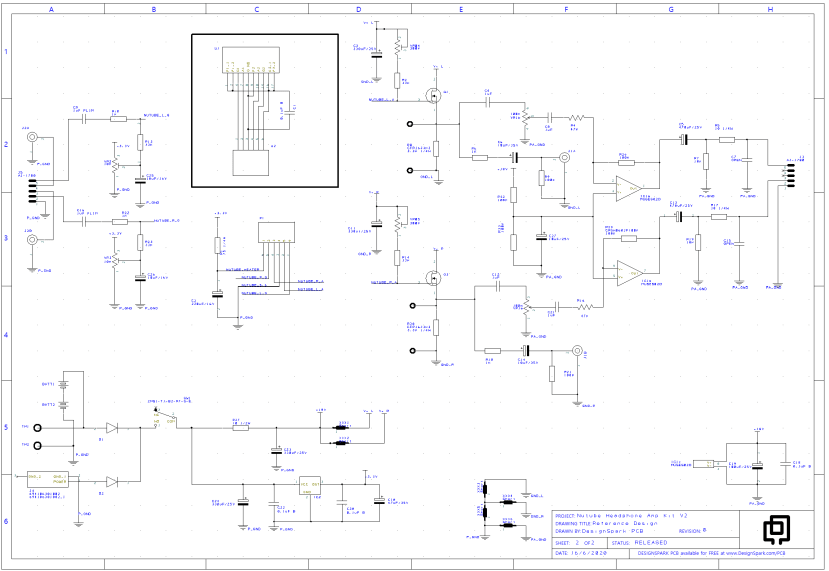Image resolution: width=829 pixels, height=571 pixels.
Task: Select the VR1B volume potentiometer
Action: click(x=526, y=307)
